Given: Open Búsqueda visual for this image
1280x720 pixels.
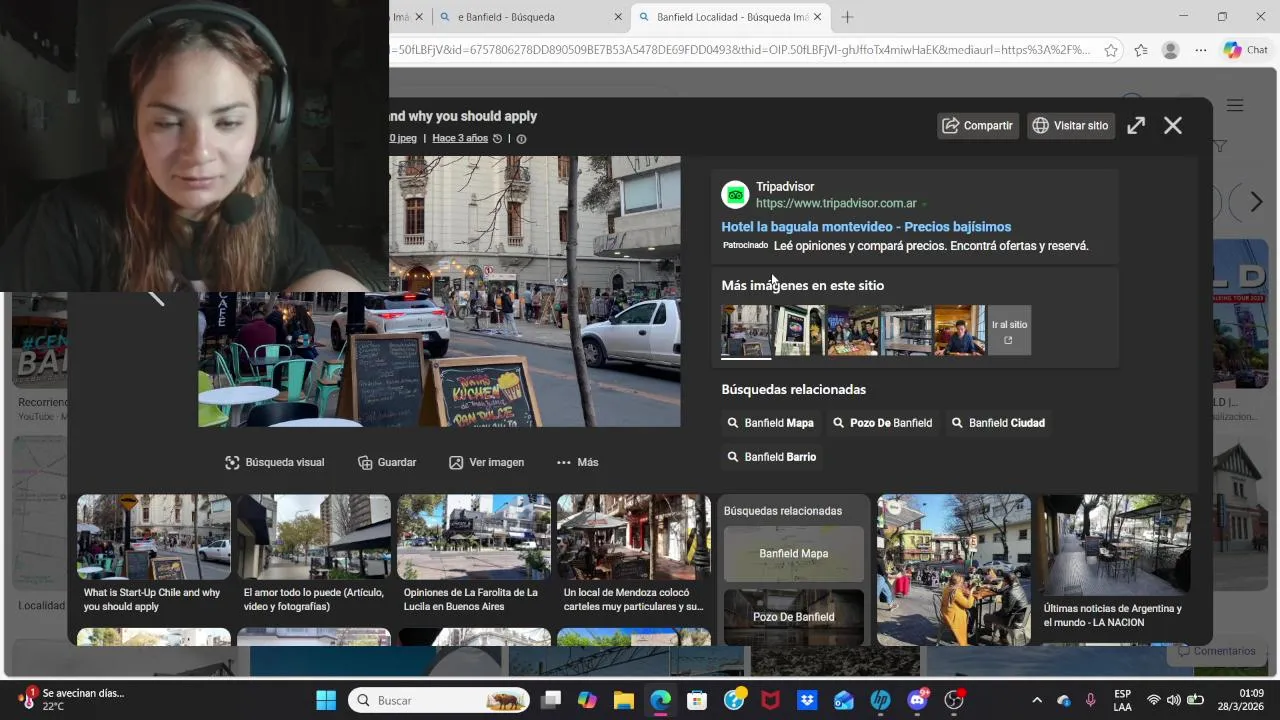Looking at the screenshot, I should pos(275,462).
